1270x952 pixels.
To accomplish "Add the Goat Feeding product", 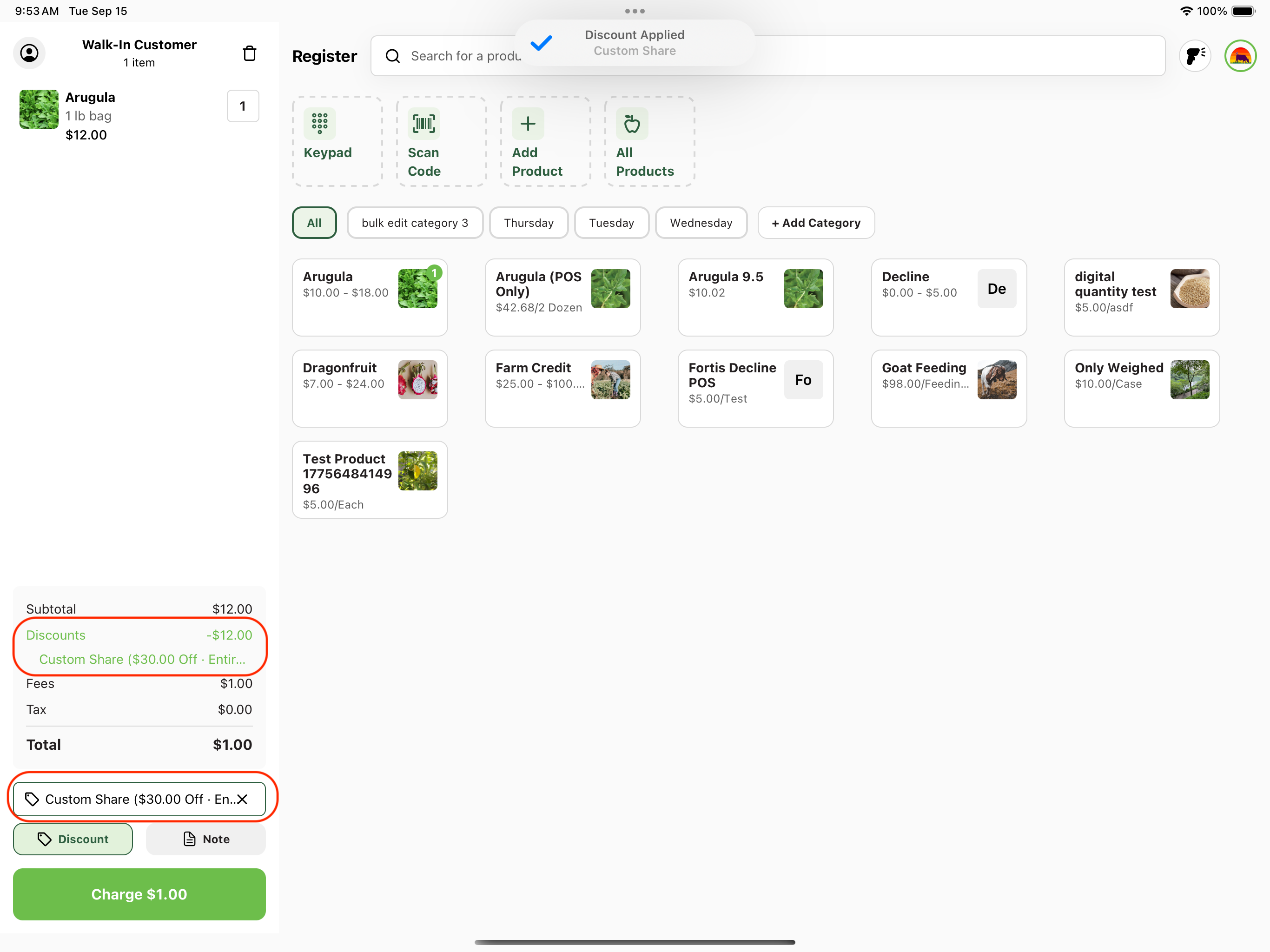I will point(948,389).
